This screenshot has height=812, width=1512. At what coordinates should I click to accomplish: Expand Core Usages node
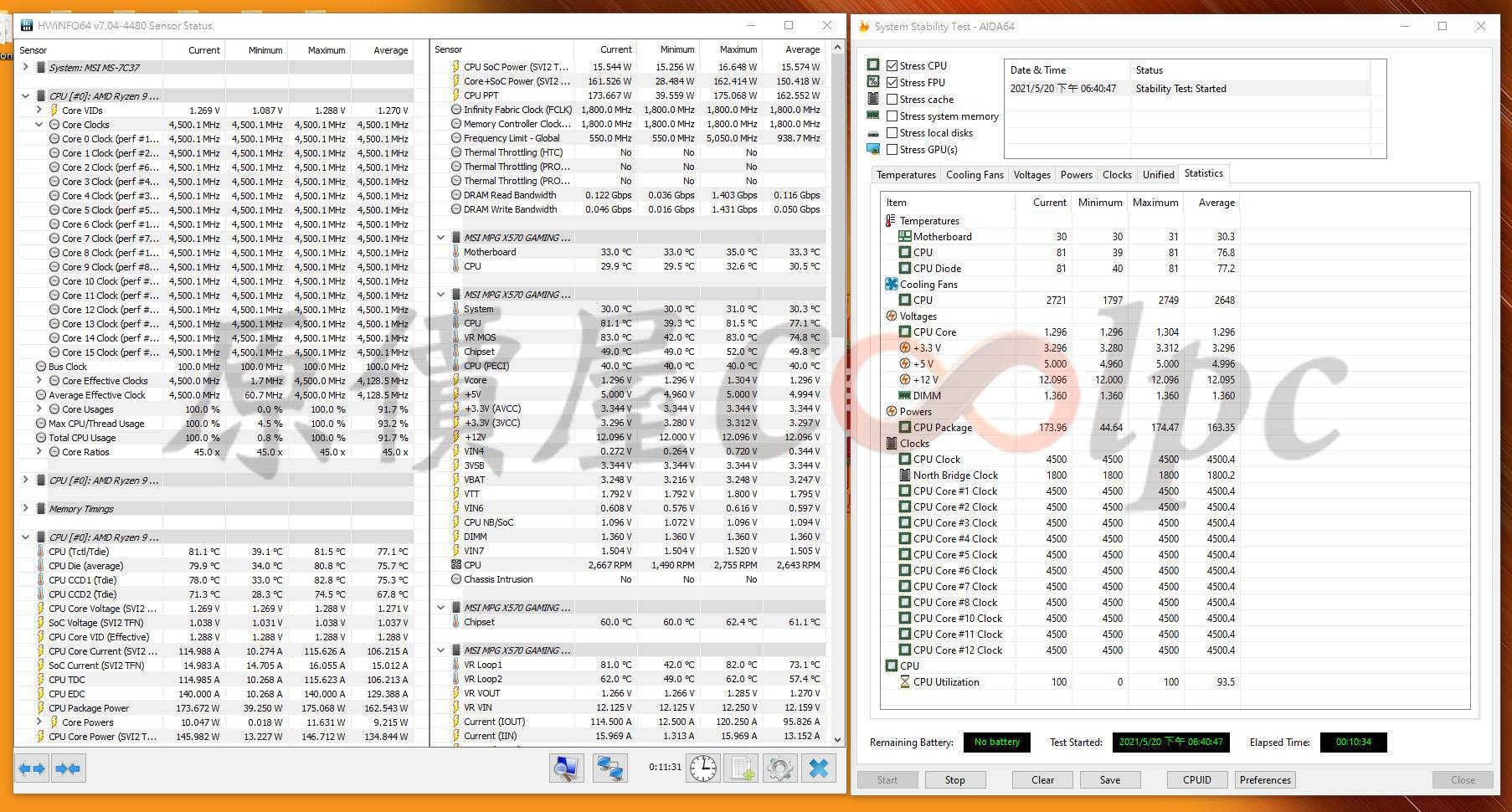pos(39,409)
